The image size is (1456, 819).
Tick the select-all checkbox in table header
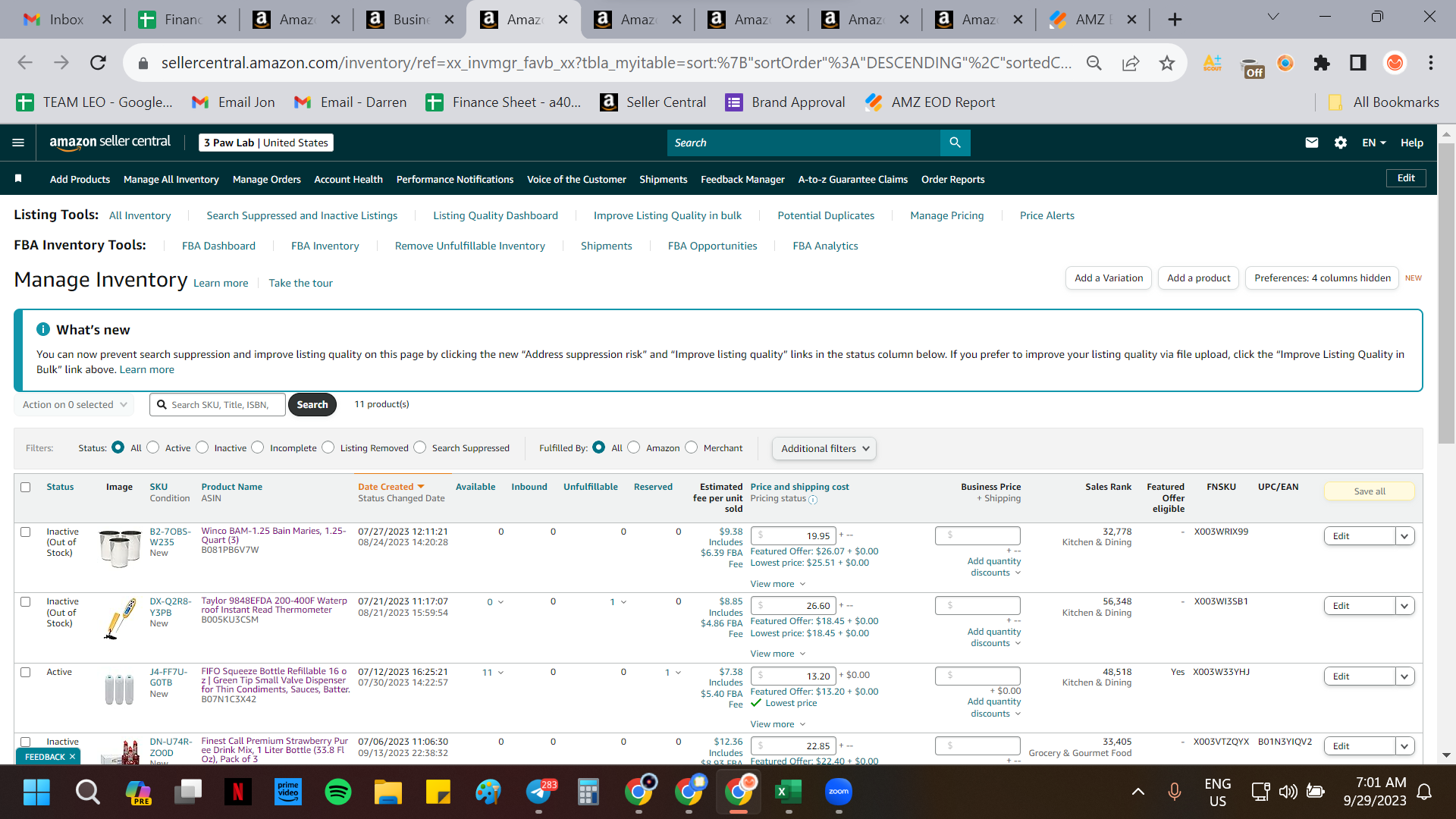tap(26, 487)
